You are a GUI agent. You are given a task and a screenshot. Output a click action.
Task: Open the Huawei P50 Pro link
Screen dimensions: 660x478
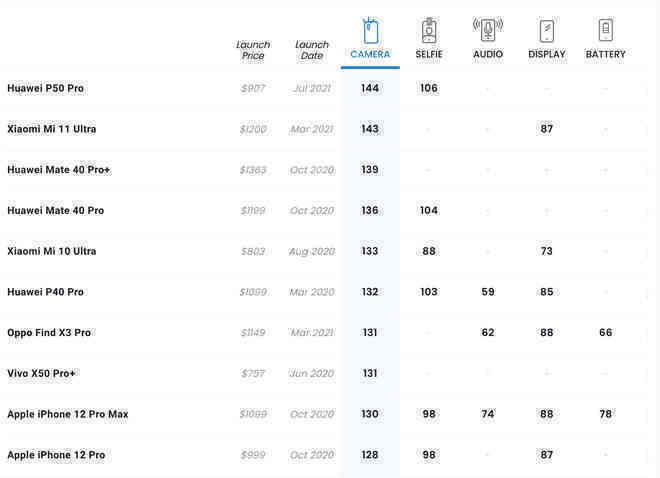[x=45, y=88]
